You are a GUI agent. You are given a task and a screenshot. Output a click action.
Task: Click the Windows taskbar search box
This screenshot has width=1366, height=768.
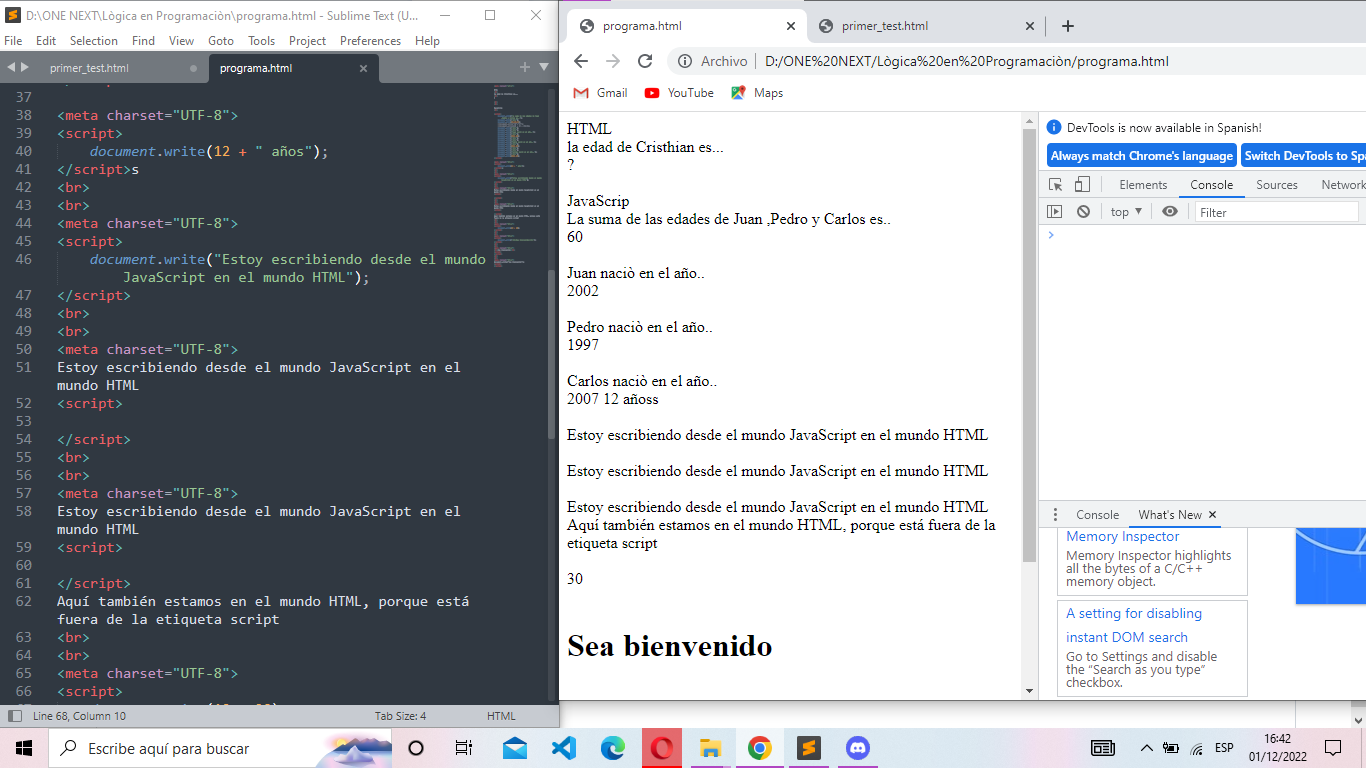pyautogui.click(x=219, y=748)
